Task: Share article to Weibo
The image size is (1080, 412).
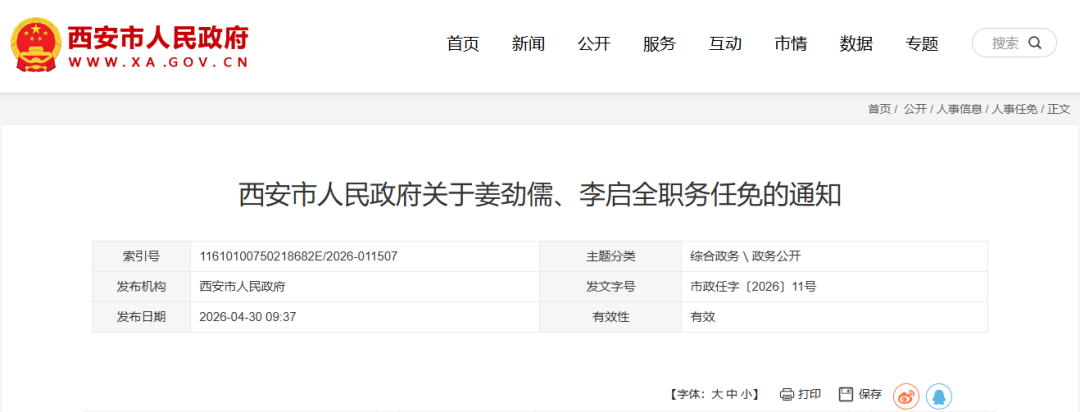Action: (905, 396)
